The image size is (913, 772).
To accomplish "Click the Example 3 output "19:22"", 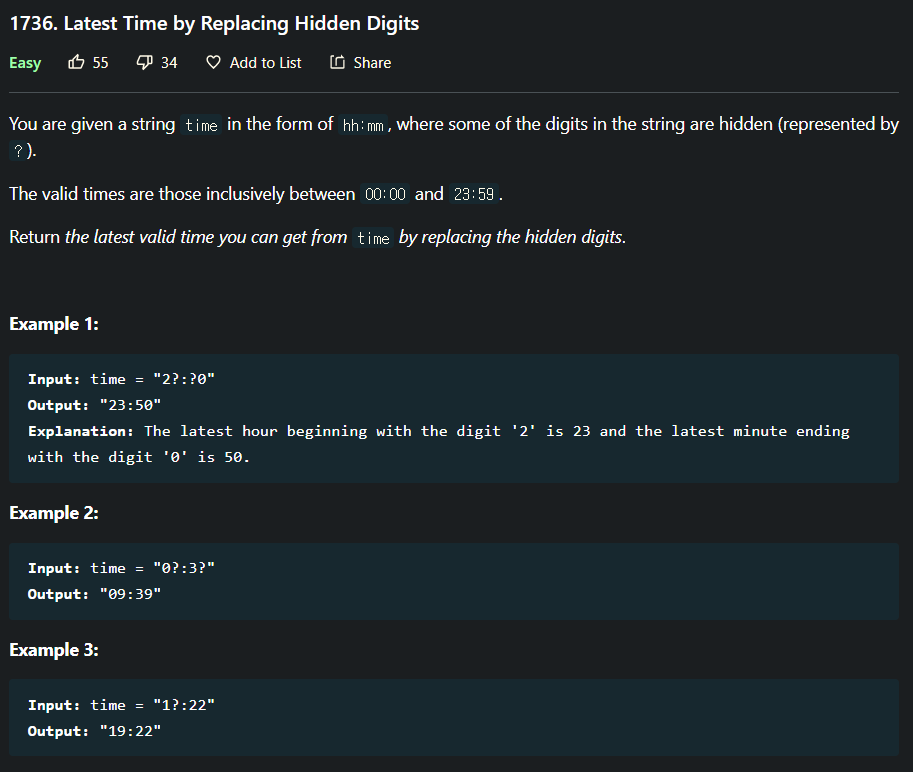I will (x=130, y=731).
